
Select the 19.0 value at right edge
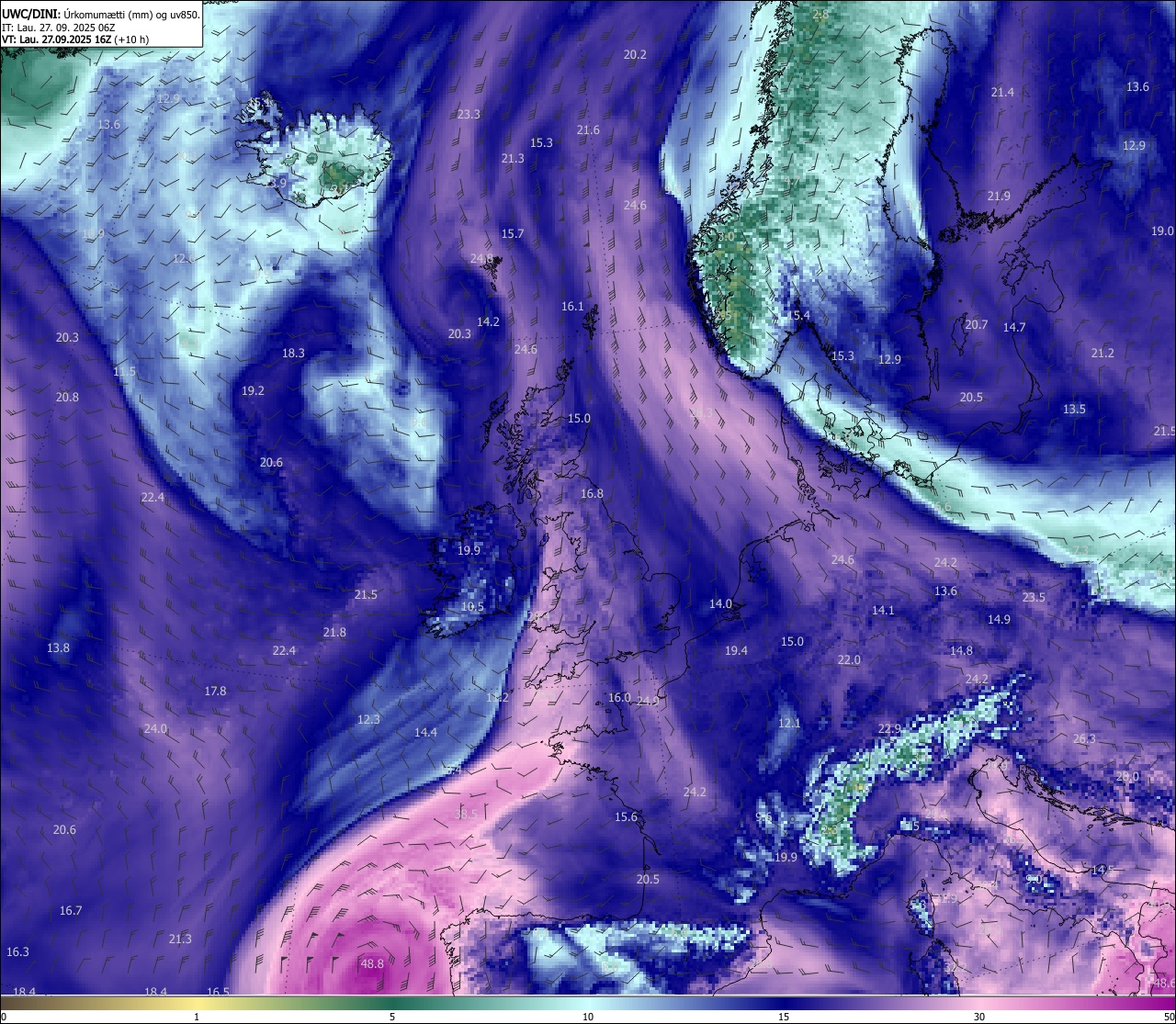pos(1162,231)
